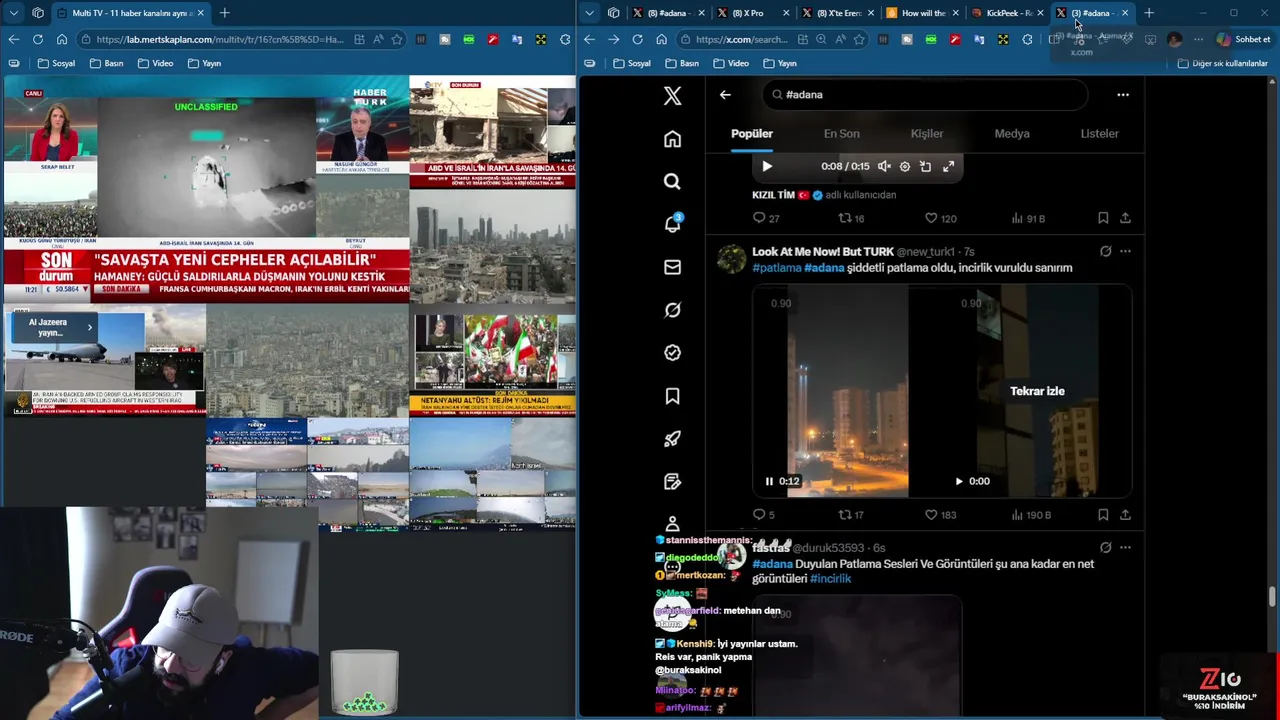Screen dimensions: 1280x720
Task: Open the rocket icon in X sidebar
Action: pyautogui.click(x=672, y=439)
